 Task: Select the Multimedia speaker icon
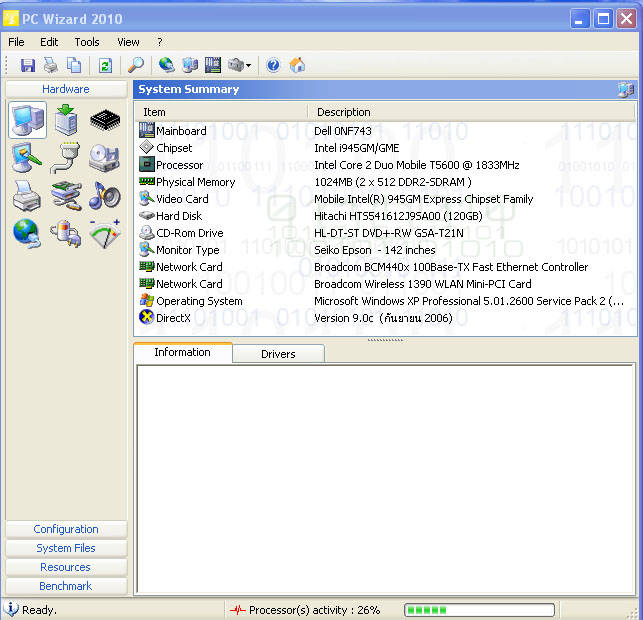pos(105,196)
